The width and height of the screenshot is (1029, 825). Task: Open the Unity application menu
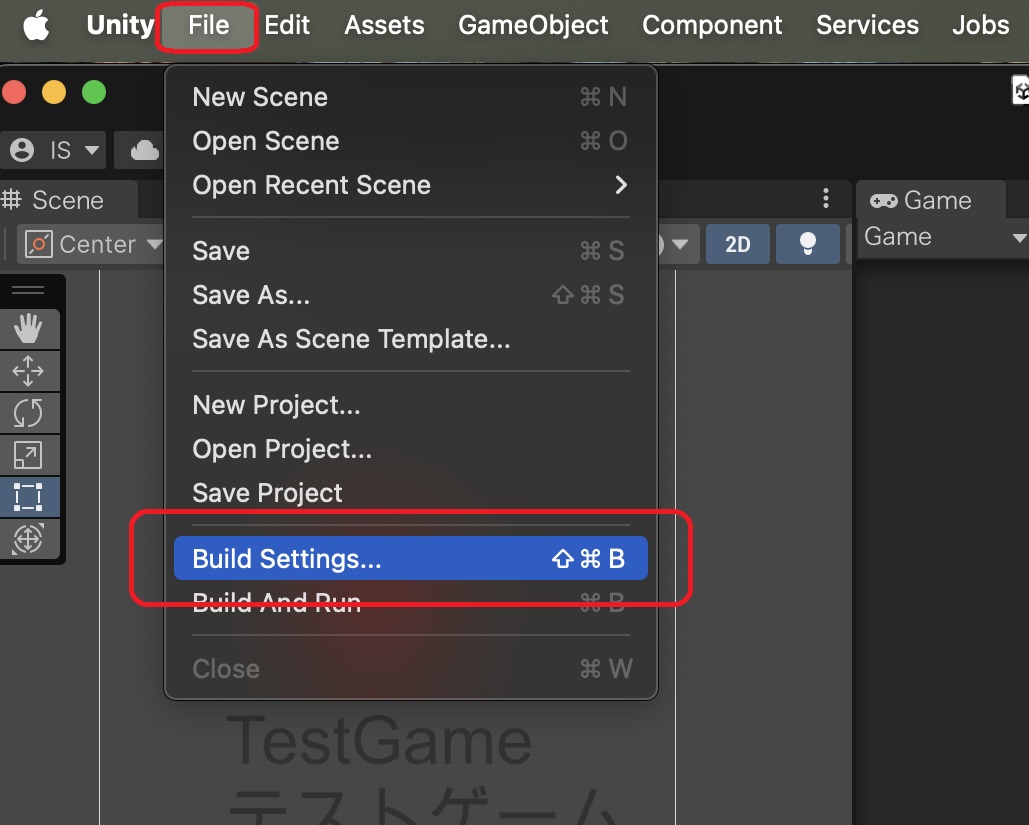pyautogui.click(x=120, y=25)
